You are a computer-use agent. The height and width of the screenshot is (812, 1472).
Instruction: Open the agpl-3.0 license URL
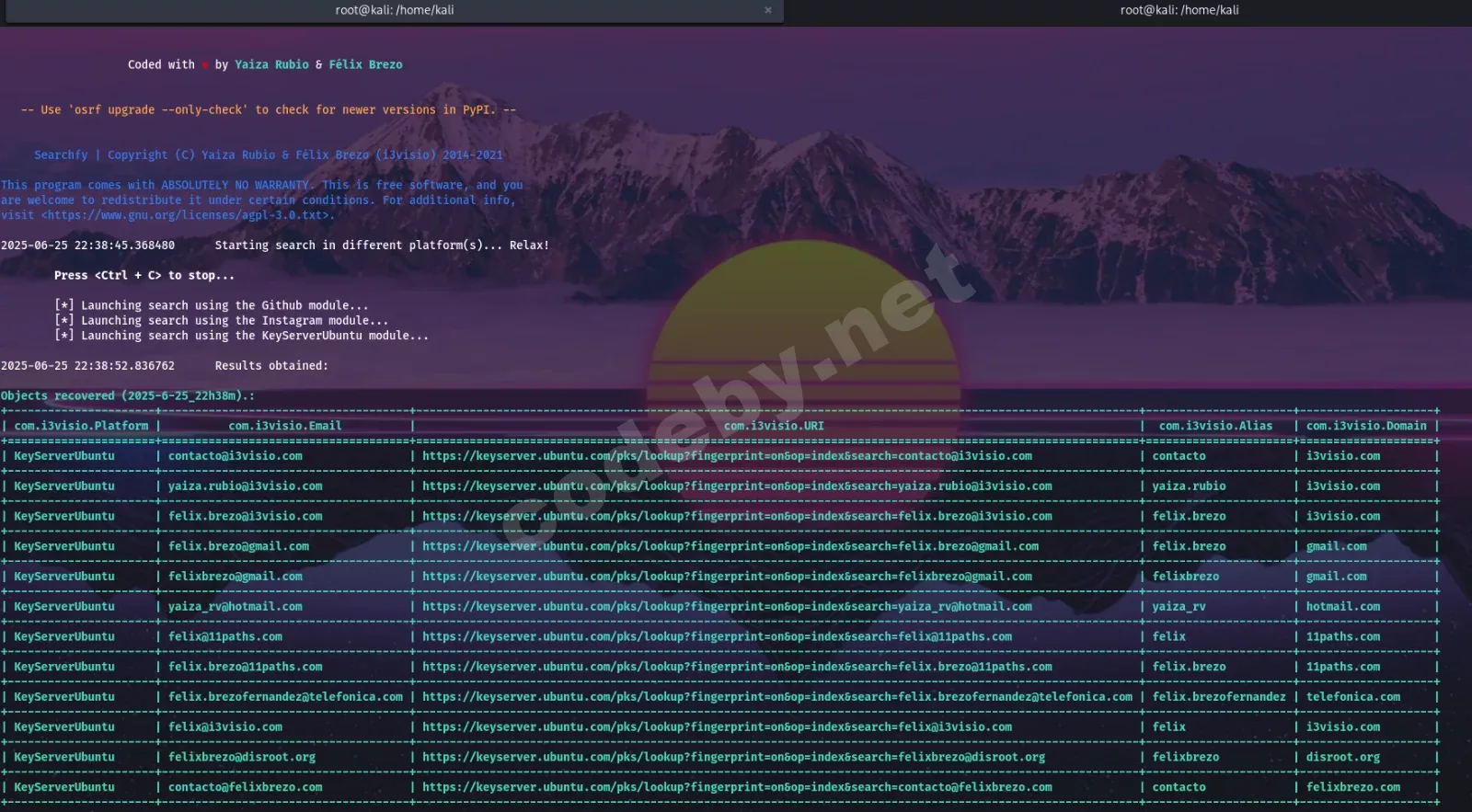(188, 215)
